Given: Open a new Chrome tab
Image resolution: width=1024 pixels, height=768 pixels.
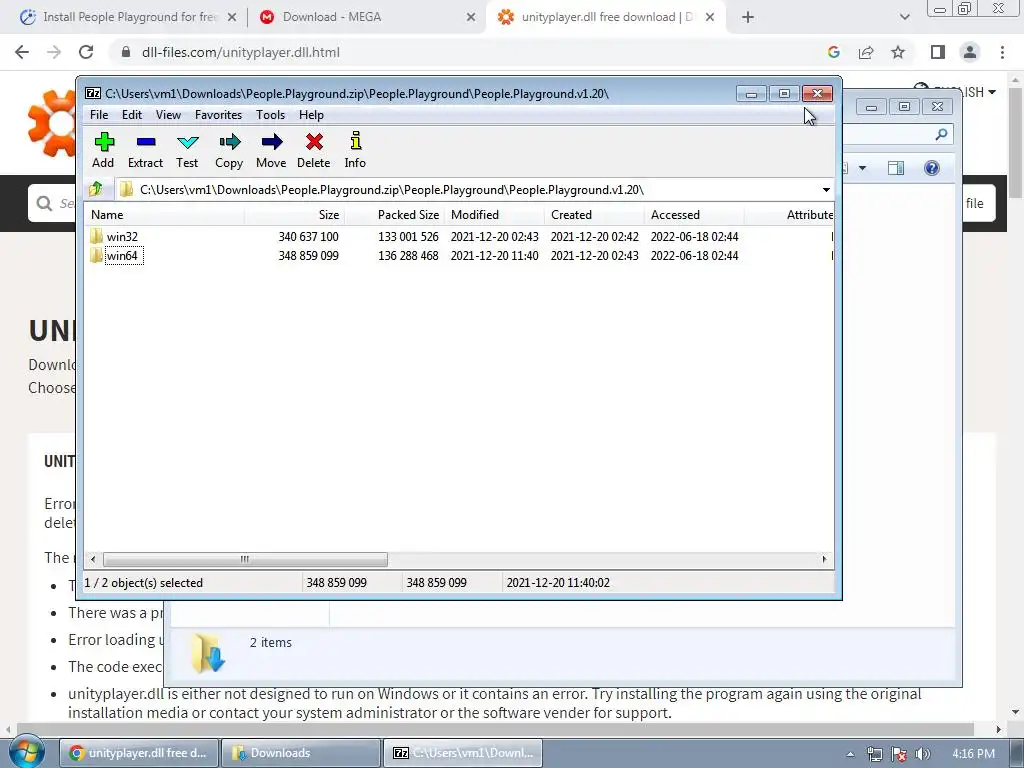Looking at the screenshot, I should (x=748, y=17).
